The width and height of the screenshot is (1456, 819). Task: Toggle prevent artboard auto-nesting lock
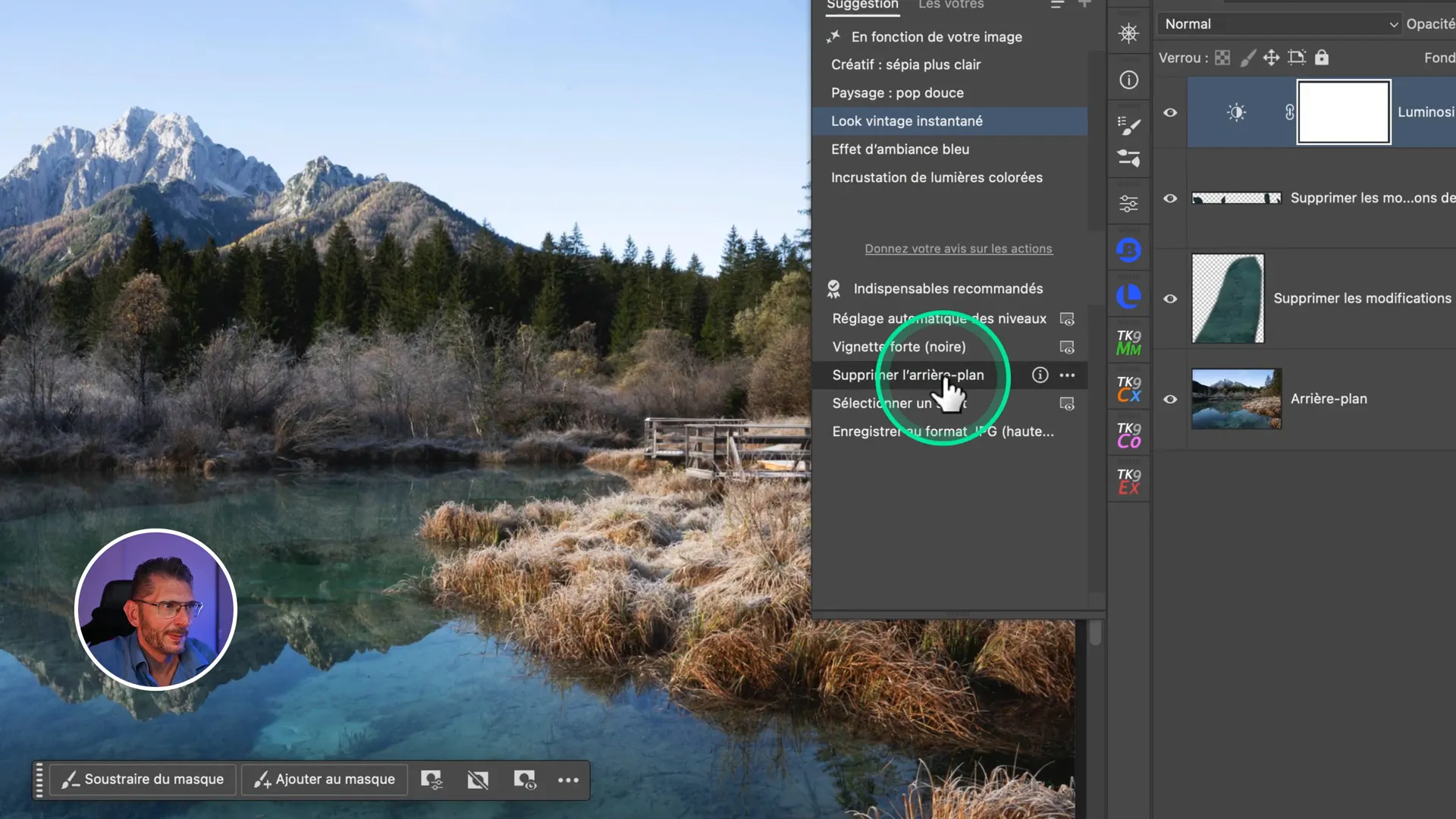click(x=1297, y=58)
